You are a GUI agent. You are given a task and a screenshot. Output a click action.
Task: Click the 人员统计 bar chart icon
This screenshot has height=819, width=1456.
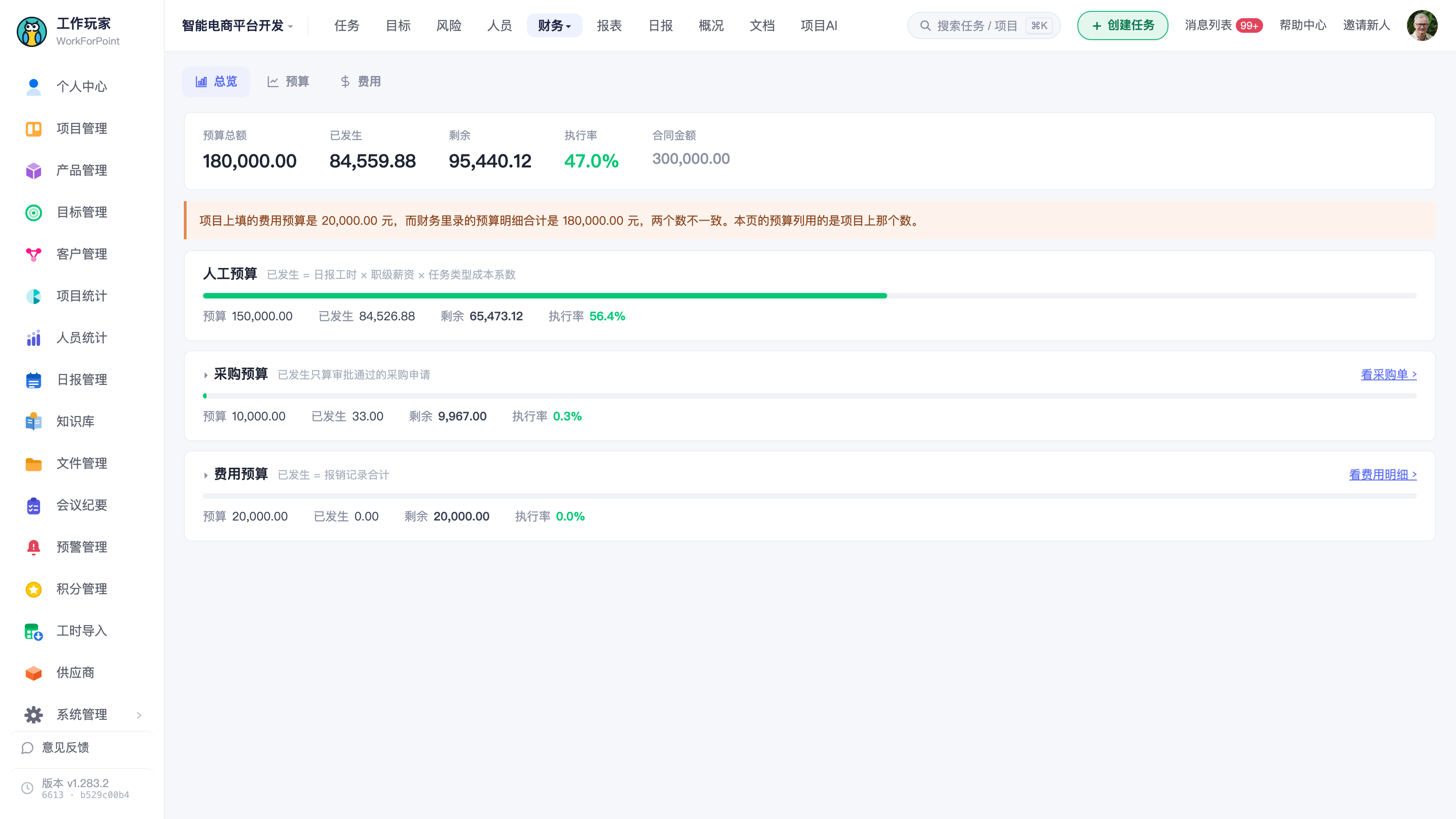tap(33, 338)
